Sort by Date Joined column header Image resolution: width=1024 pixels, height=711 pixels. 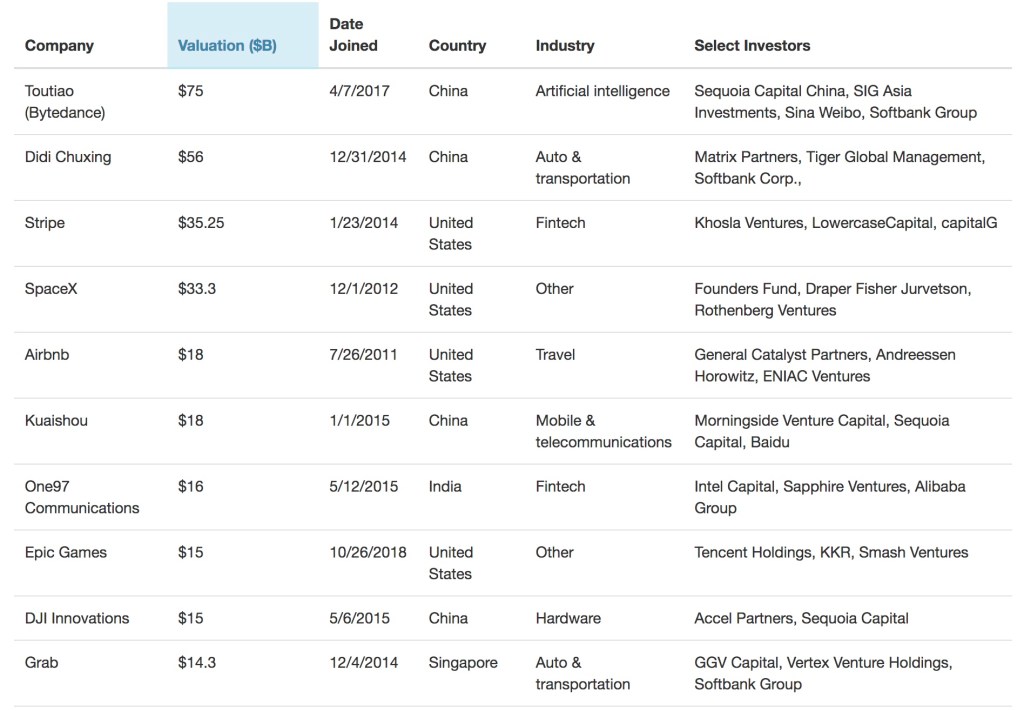[x=353, y=34]
